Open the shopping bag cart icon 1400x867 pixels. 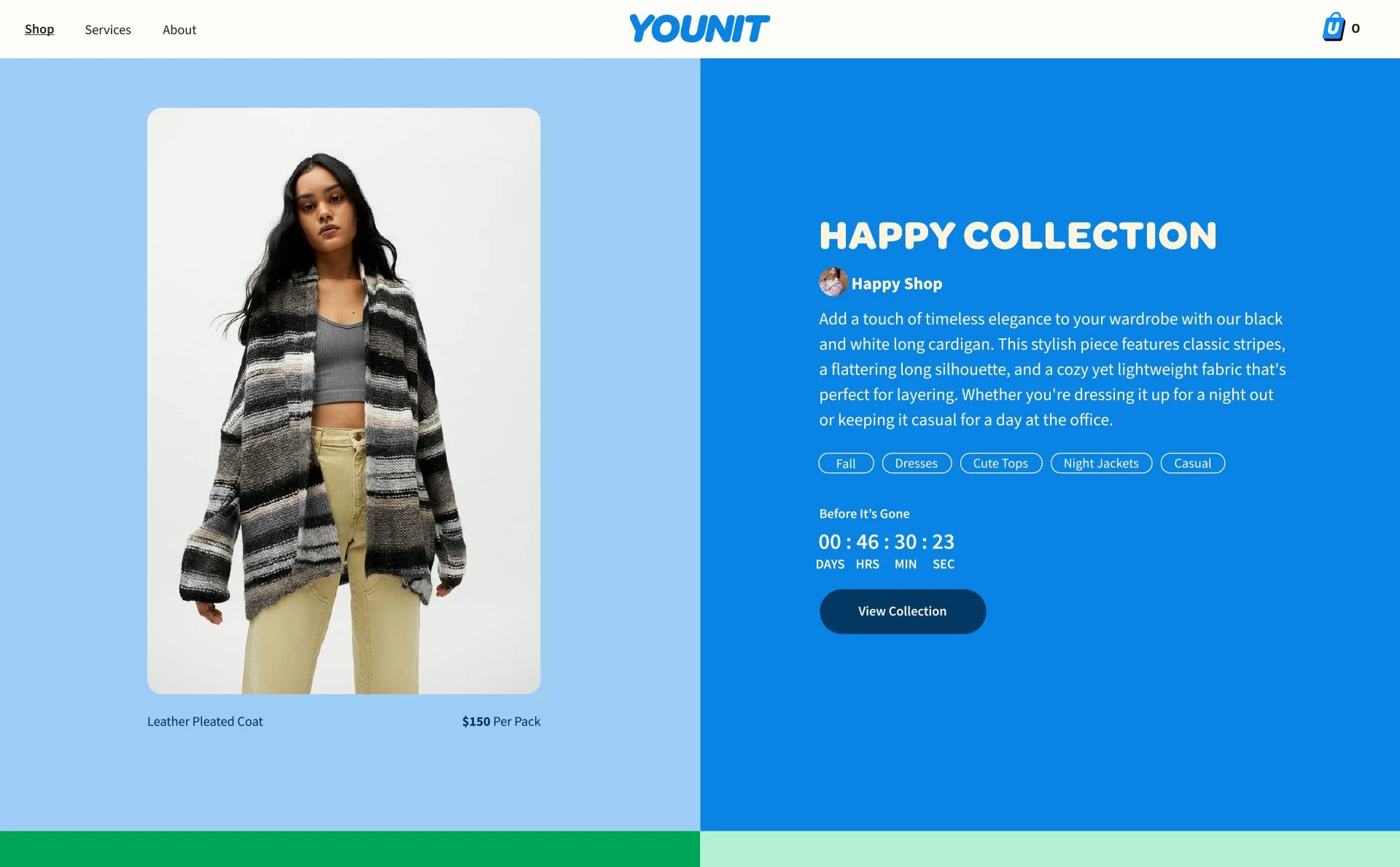(1334, 28)
